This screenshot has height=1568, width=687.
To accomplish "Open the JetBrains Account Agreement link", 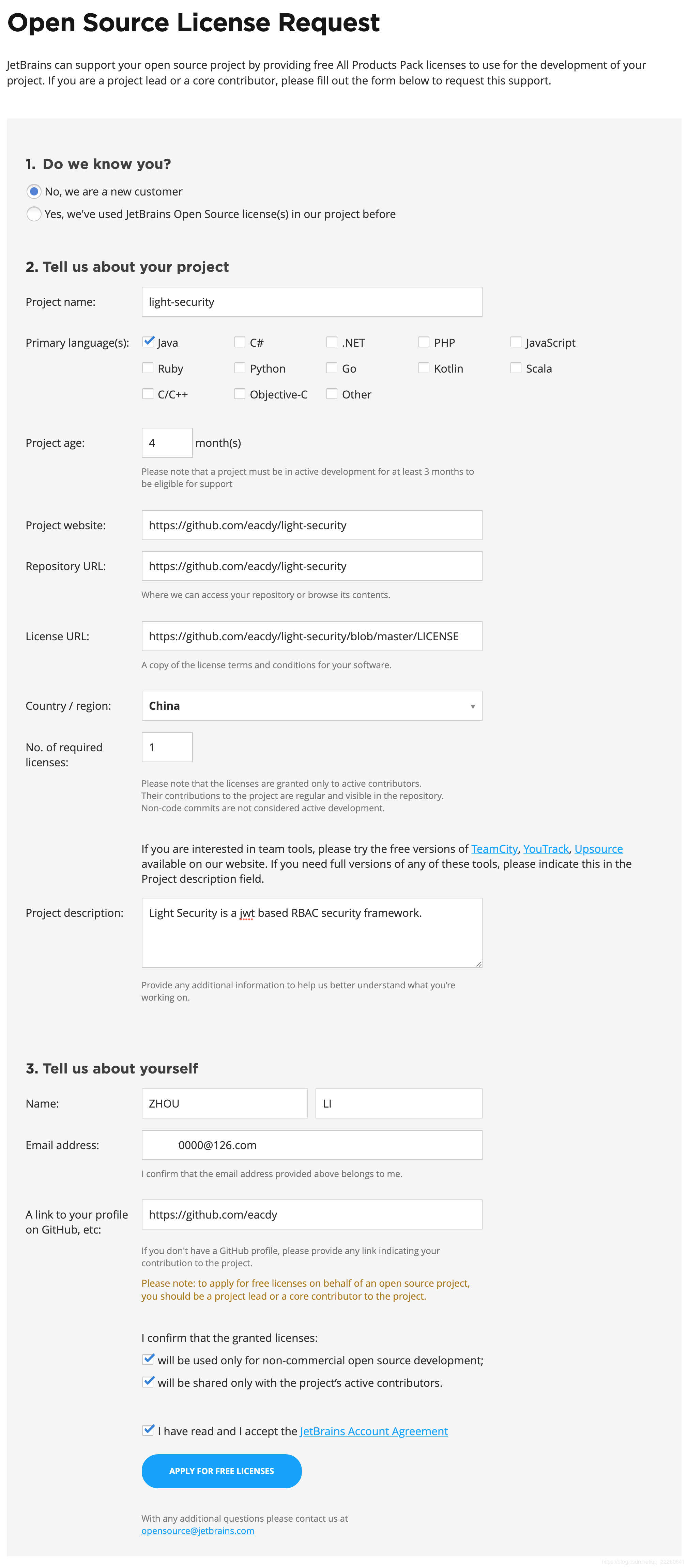I will coord(374,1431).
